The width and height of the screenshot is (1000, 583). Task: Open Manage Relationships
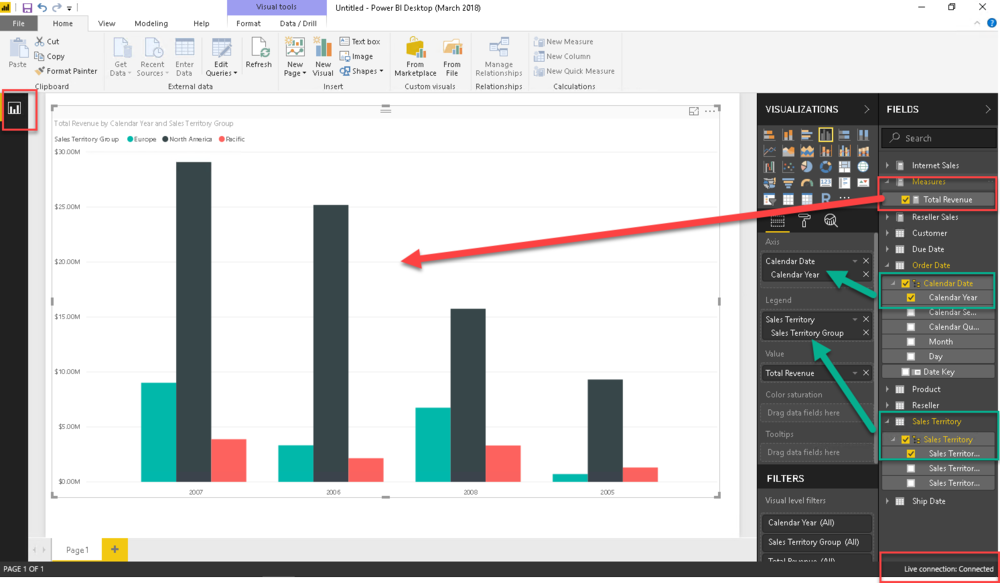[x=499, y=56]
